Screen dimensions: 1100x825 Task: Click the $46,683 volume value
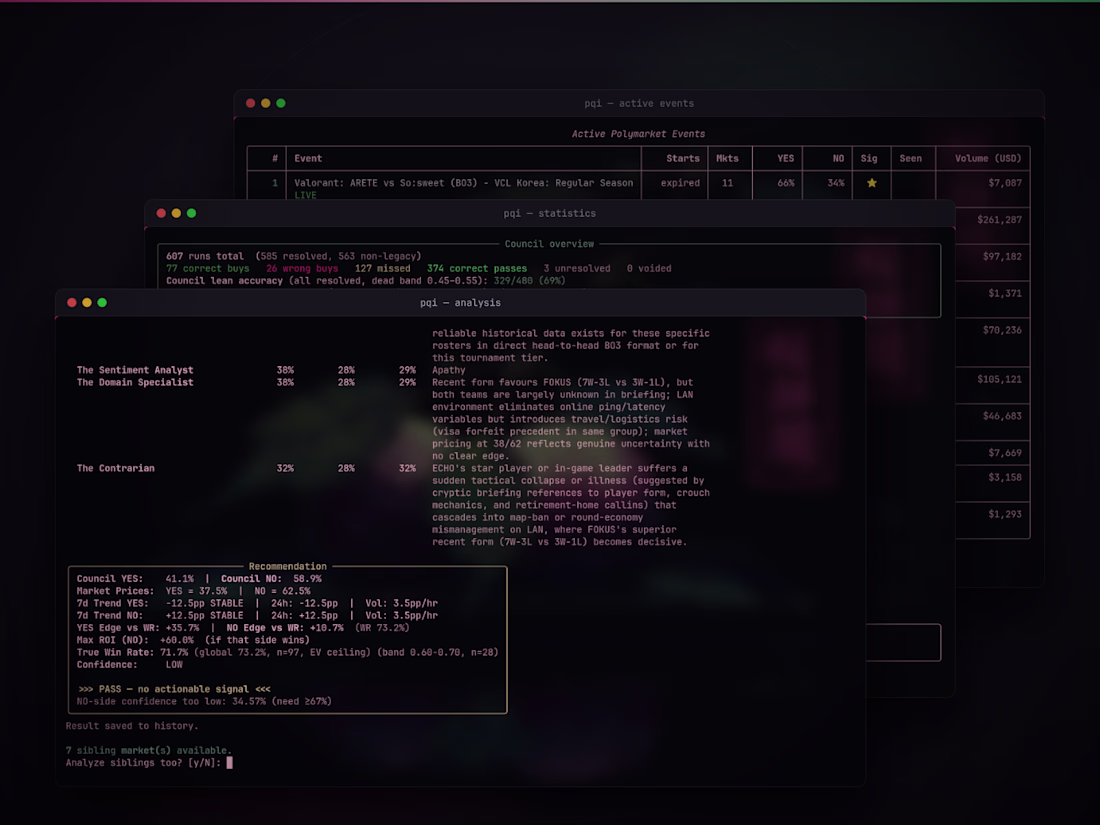[1002, 416]
